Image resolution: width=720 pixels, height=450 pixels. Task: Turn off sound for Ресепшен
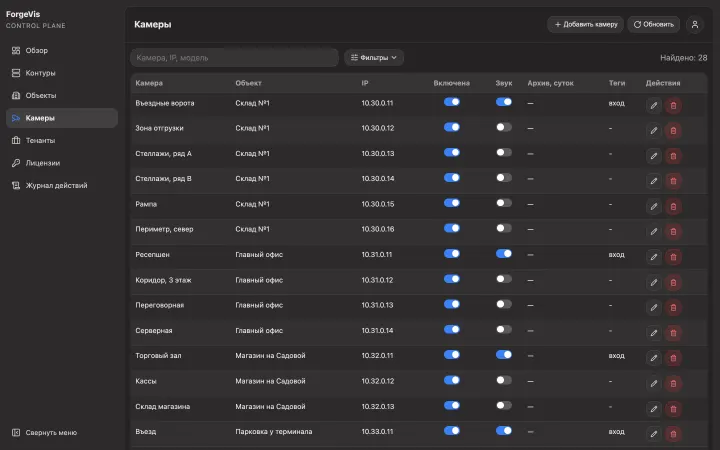pos(504,253)
